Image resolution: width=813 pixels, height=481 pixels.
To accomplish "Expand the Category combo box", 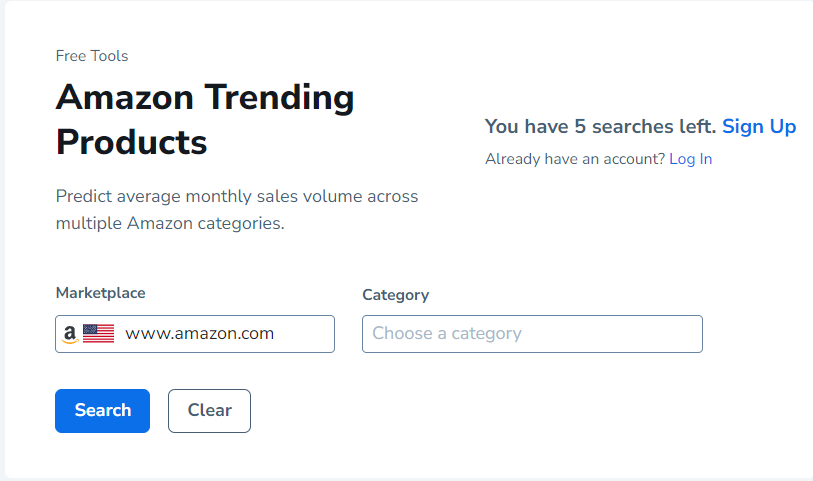I will [532, 334].
